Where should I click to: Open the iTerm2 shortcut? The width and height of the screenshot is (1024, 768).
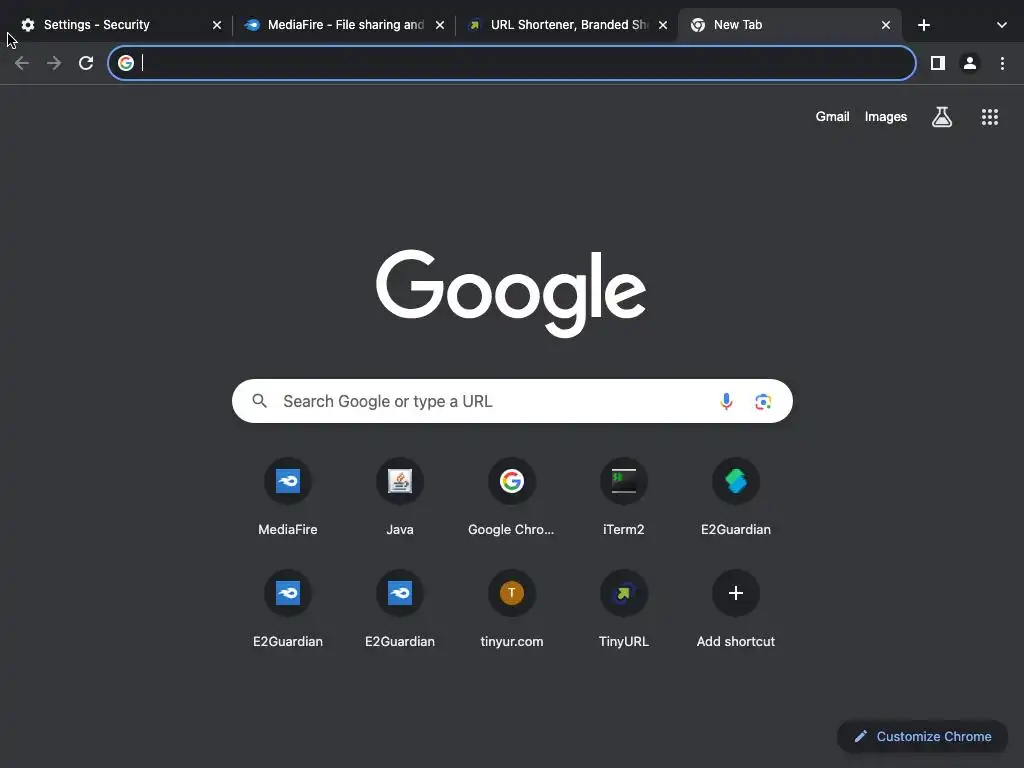point(624,497)
